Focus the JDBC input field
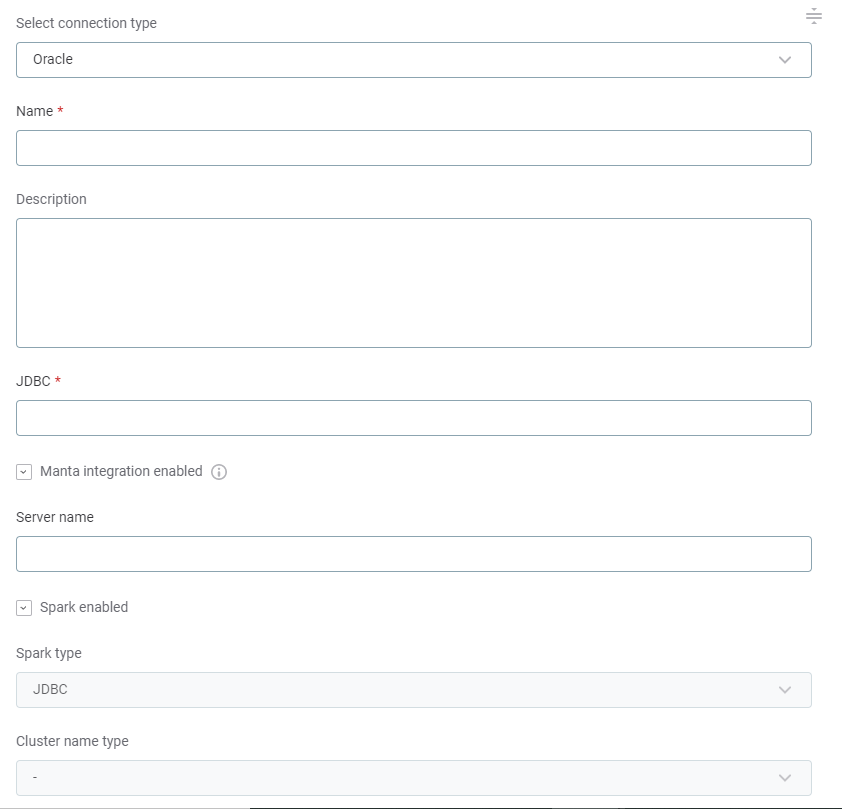 413,418
